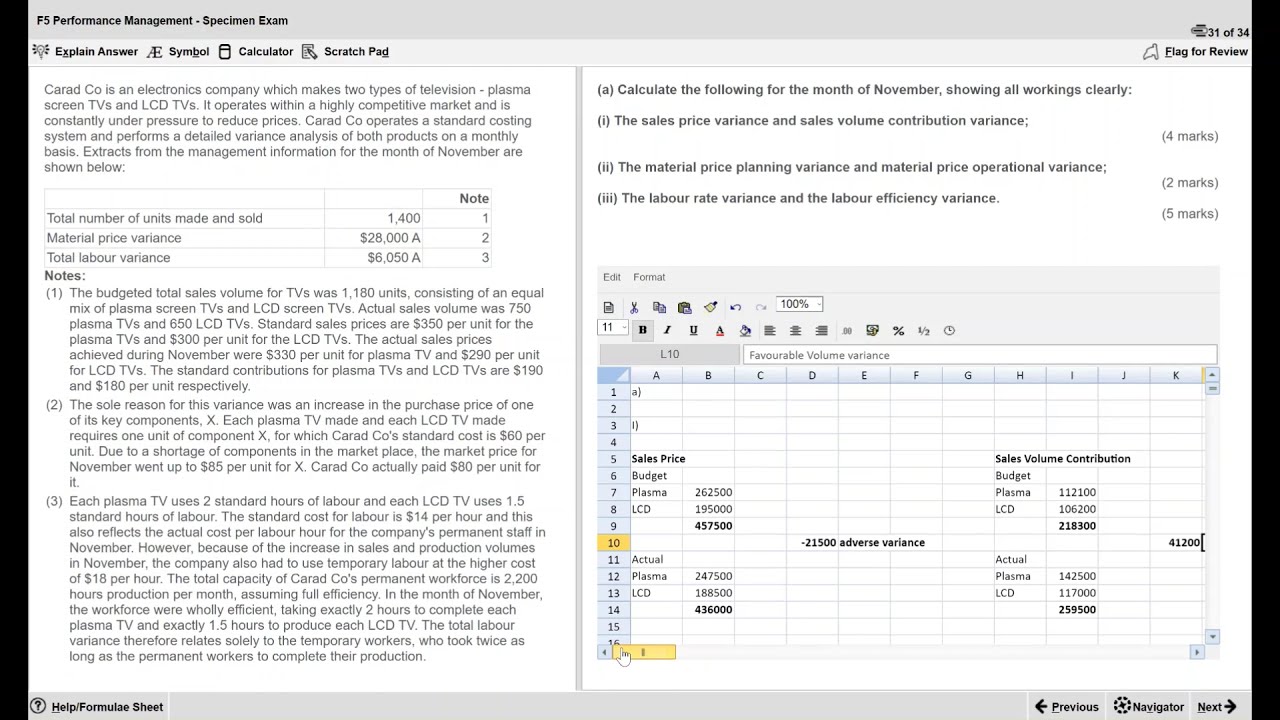Viewport: 1280px width, 720px height.
Task: Align cell text center
Action: [x=796, y=330]
